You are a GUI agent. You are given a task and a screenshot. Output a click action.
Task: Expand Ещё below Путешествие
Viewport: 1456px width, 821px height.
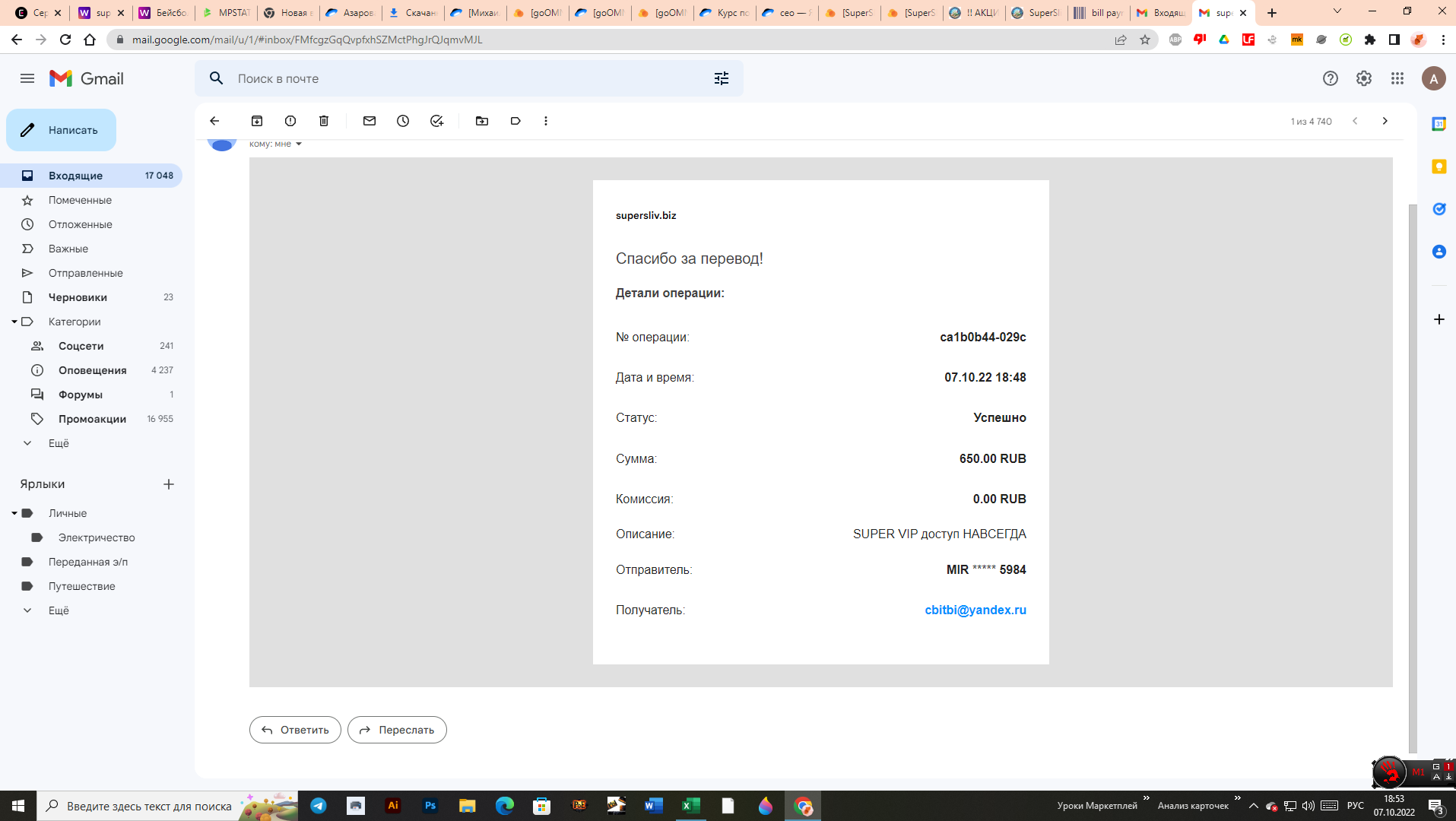[x=59, y=610]
